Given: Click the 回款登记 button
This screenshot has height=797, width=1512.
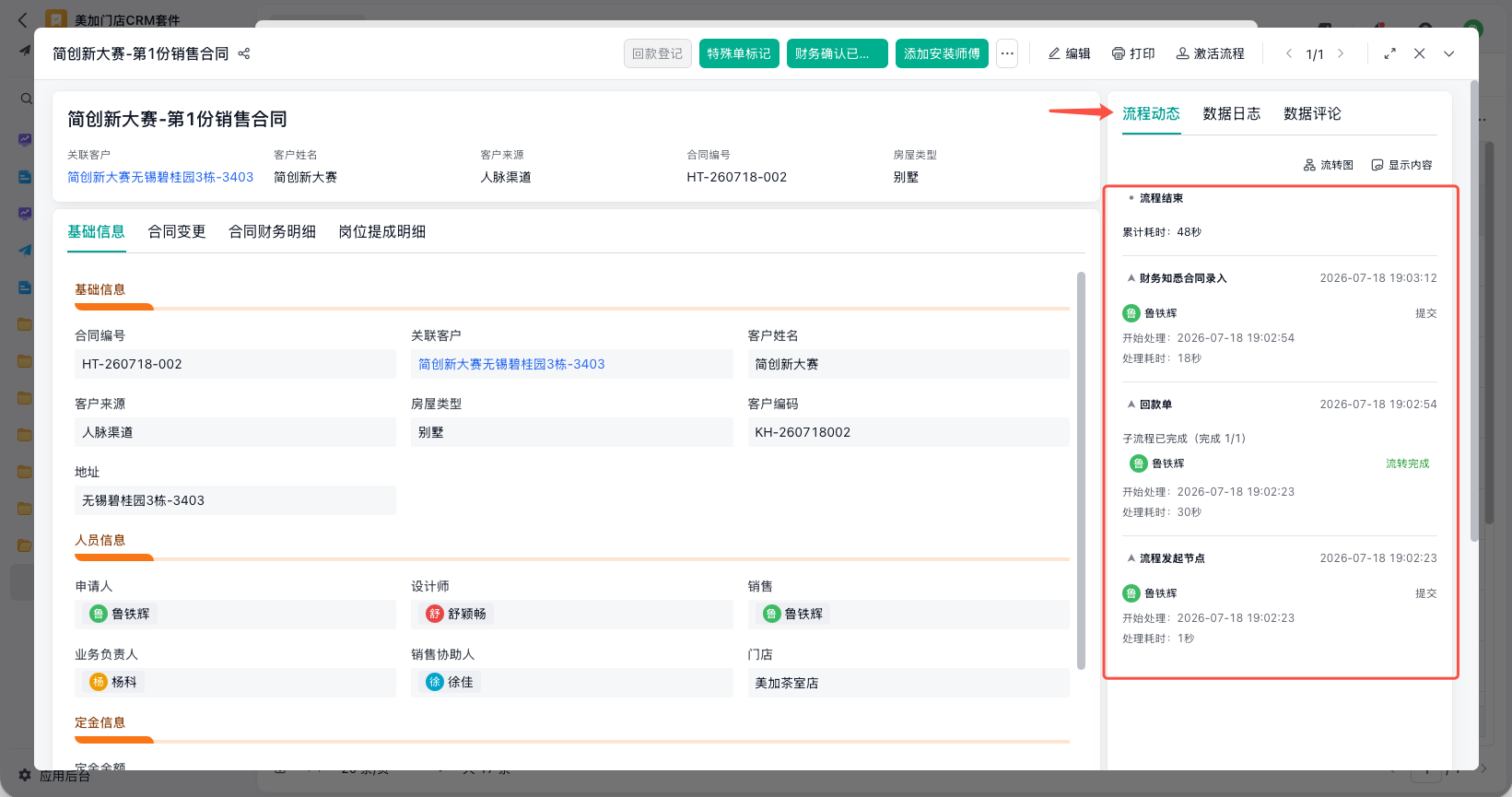Looking at the screenshot, I should (x=658, y=53).
